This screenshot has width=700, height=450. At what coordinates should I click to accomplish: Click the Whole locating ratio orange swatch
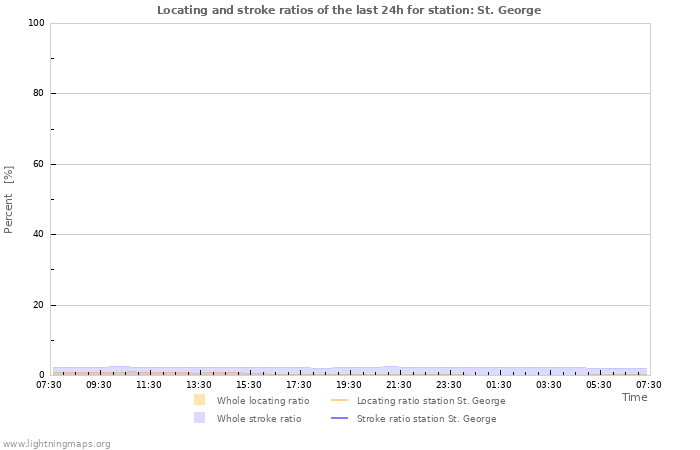pos(199,400)
